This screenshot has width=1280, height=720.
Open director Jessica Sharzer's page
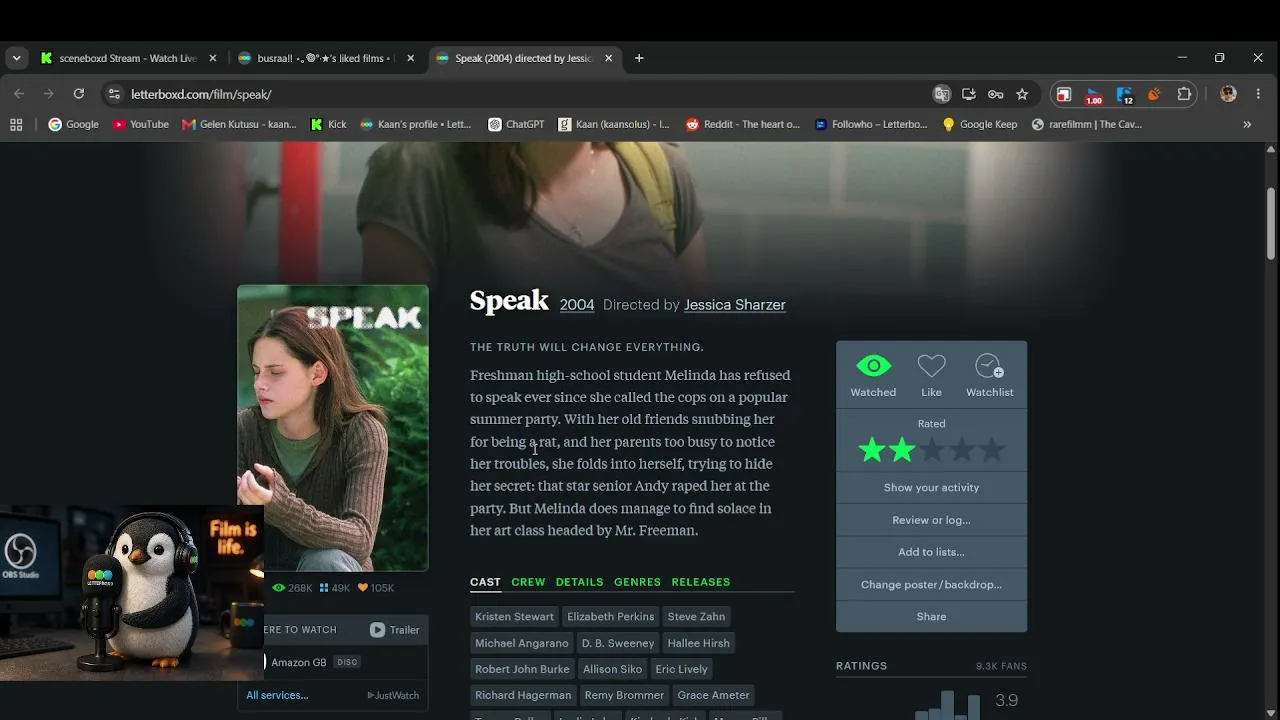pyautogui.click(x=735, y=305)
